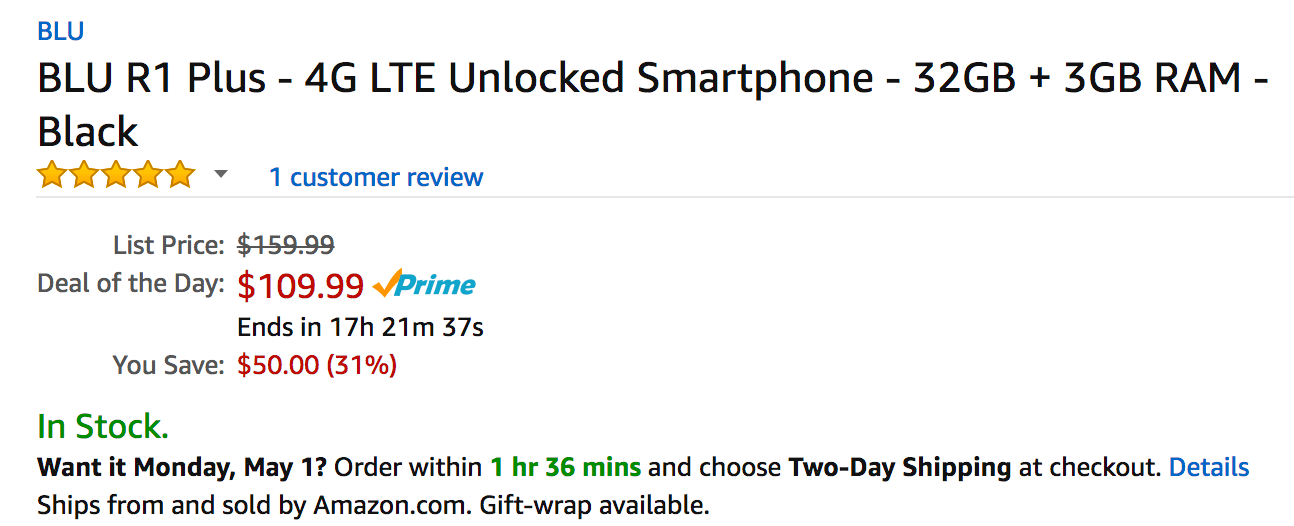Open the 1 customer review link
This screenshot has height=526, width=1294.
[x=376, y=178]
